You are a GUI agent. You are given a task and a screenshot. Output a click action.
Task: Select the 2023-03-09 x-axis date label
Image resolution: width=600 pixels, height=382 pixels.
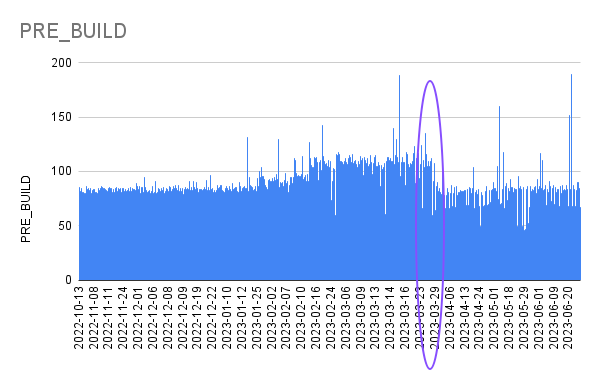tap(360, 318)
